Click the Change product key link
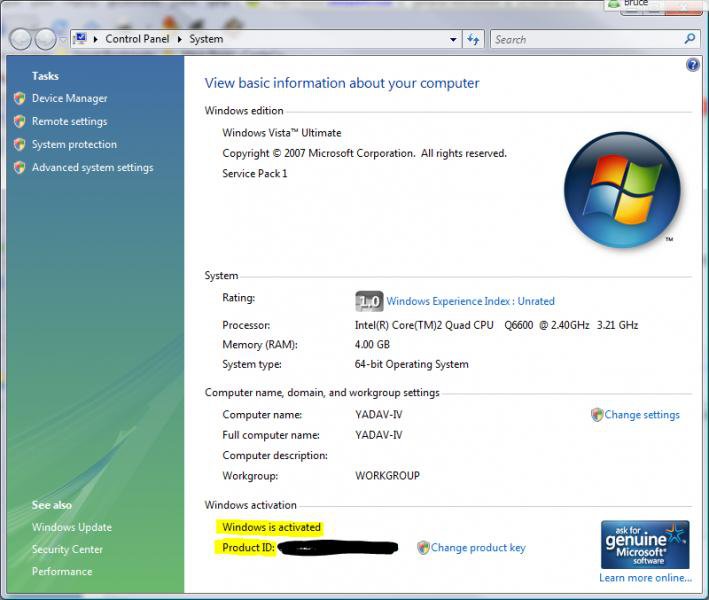Viewport: 709px width, 600px height. click(478, 548)
